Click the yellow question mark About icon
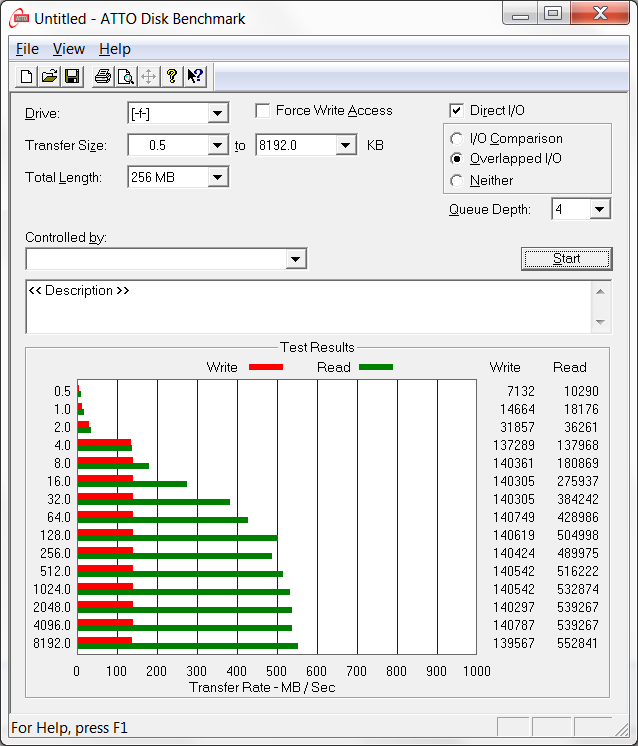Screen dimensions: 638x746 172,76
